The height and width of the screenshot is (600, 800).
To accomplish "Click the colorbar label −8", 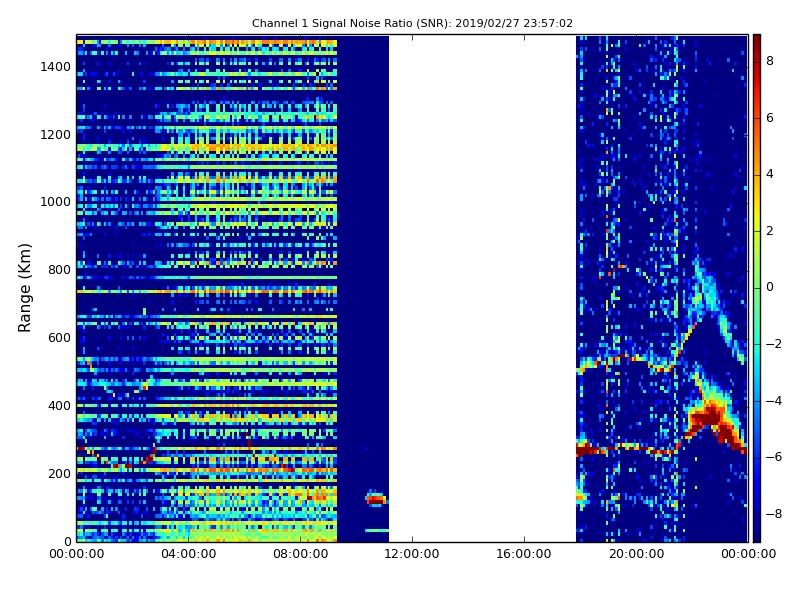I will pos(774,514).
